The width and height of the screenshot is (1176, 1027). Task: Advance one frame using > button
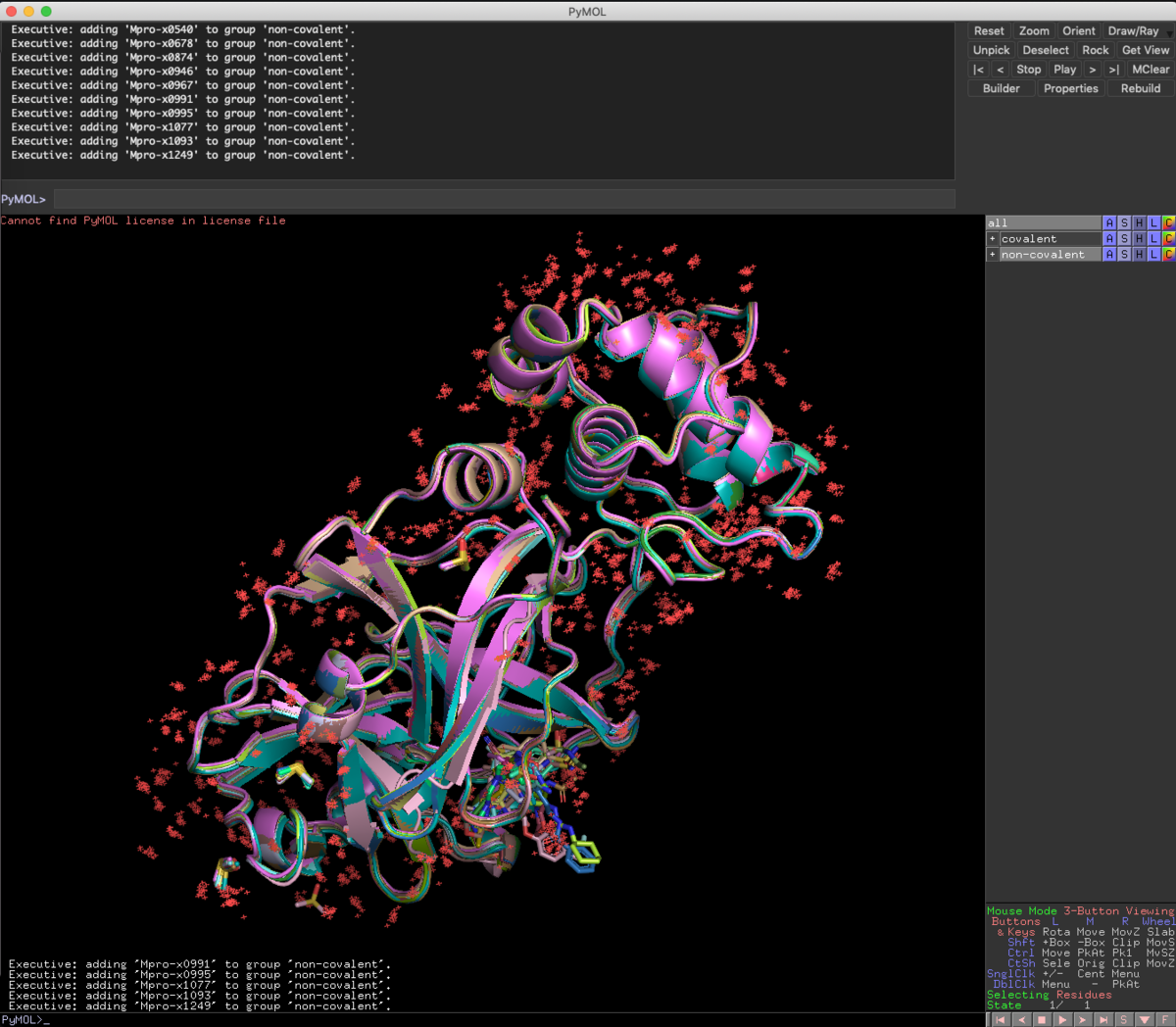(1093, 70)
